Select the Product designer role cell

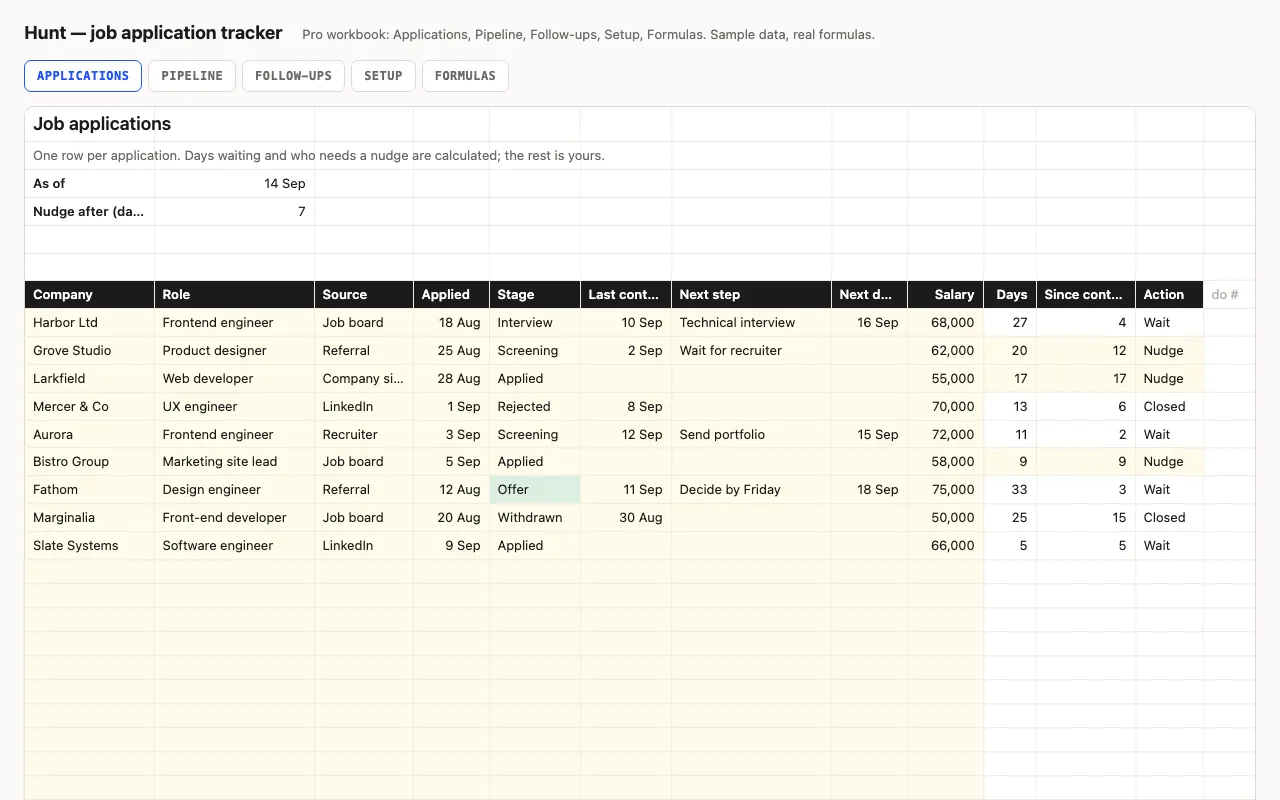[234, 351]
